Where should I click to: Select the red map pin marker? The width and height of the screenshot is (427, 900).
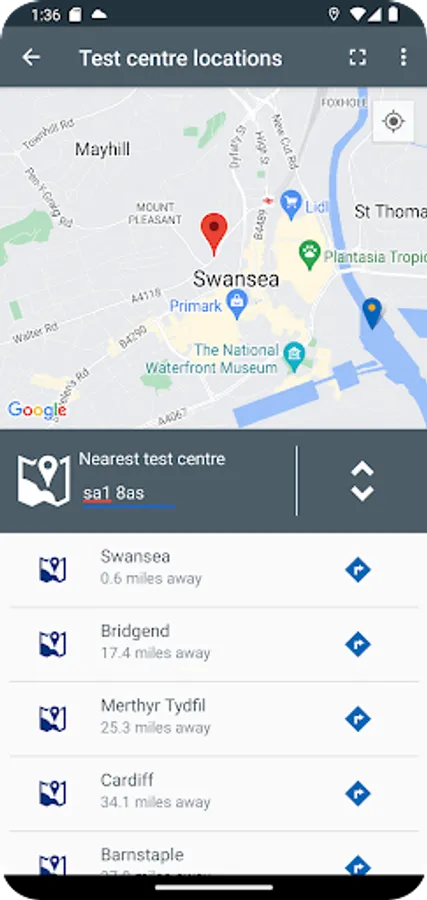[214, 234]
